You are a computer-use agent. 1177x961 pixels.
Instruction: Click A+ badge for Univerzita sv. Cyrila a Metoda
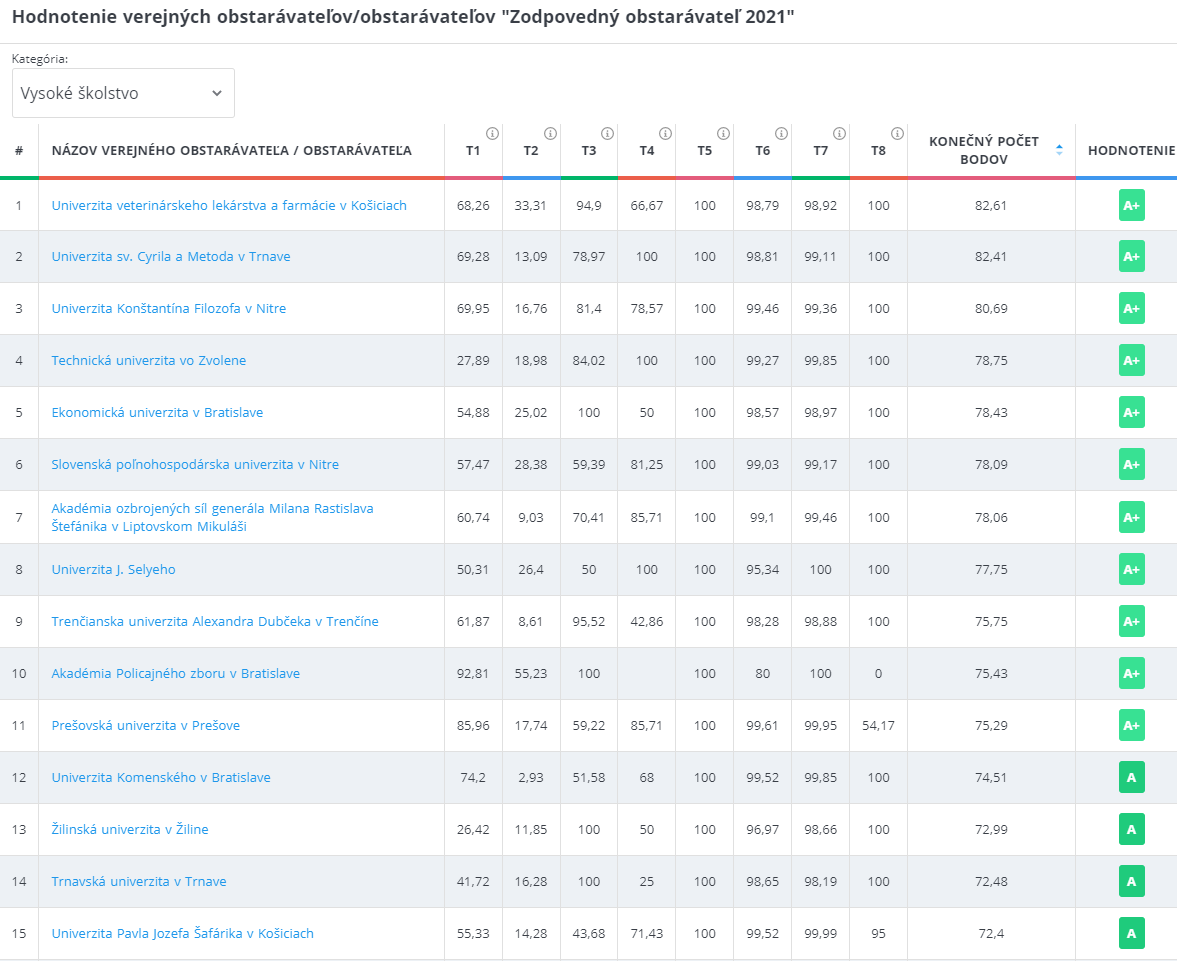click(1131, 256)
